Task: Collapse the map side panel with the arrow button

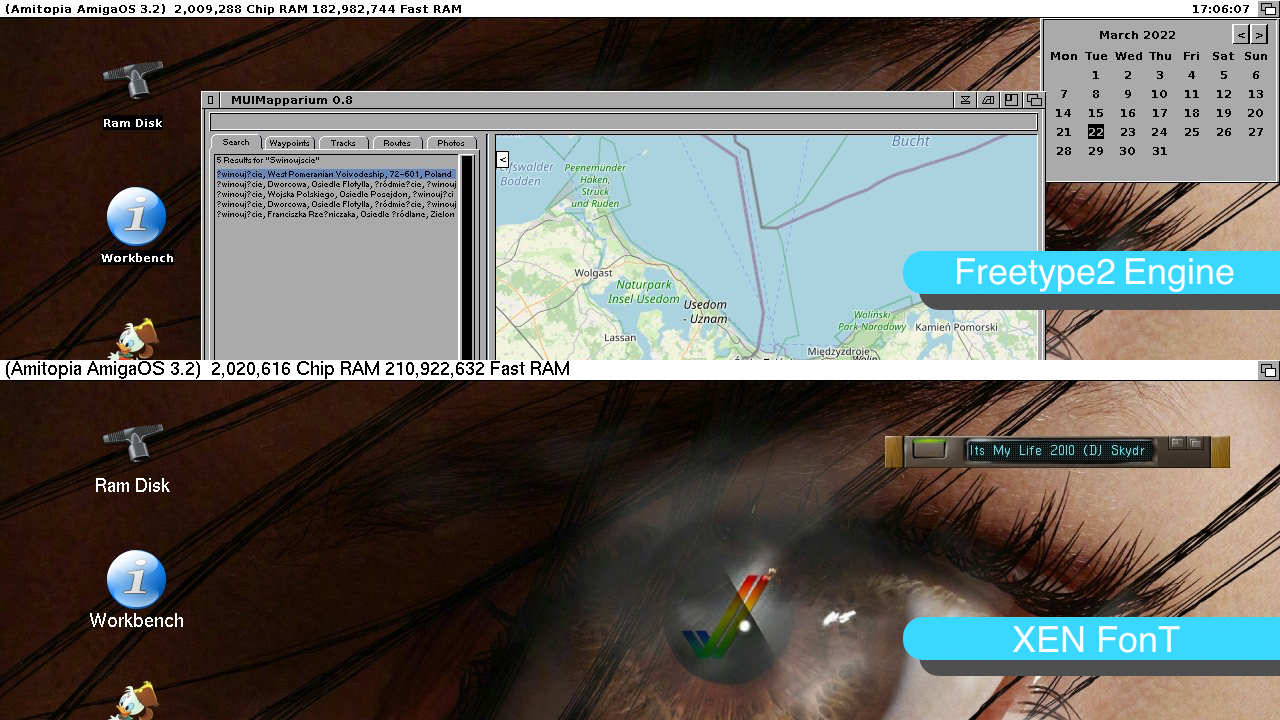Action: (x=502, y=159)
